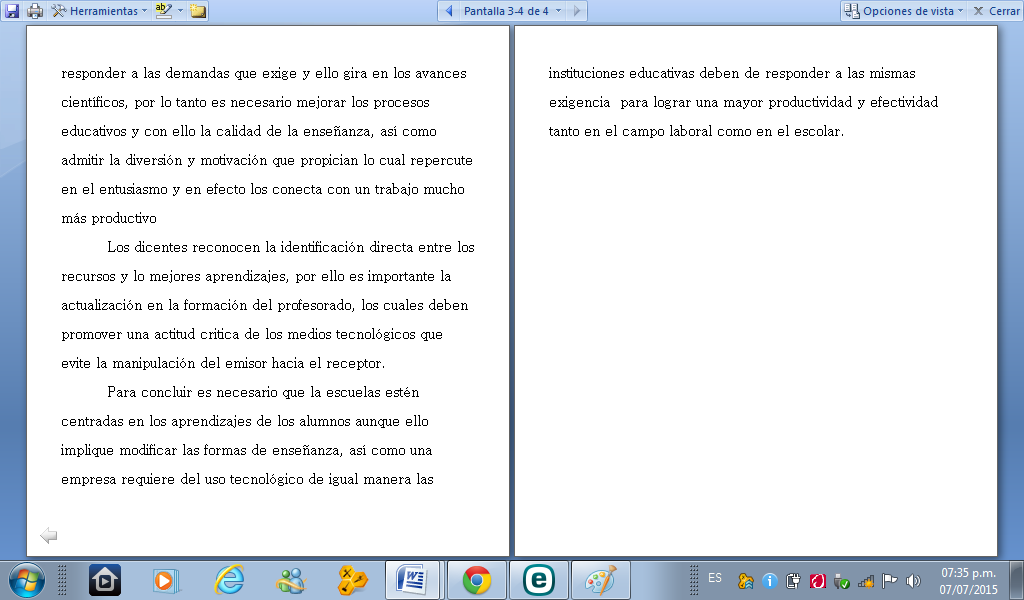The image size is (1024, 600).
Task: Click "instituciones educativas" on the right page
Action: pyautogui.click(x=621, y=73)
